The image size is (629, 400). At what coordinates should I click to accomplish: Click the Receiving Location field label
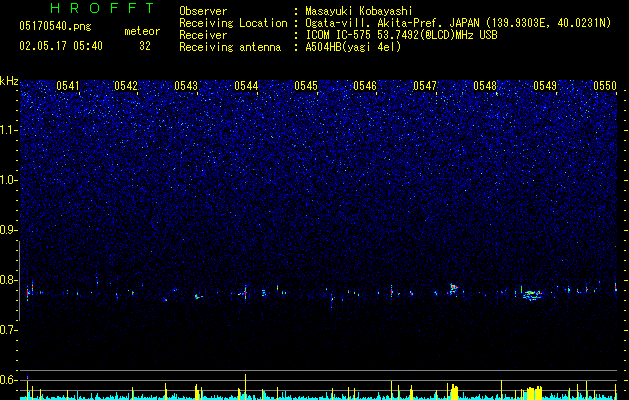(233, 23)
